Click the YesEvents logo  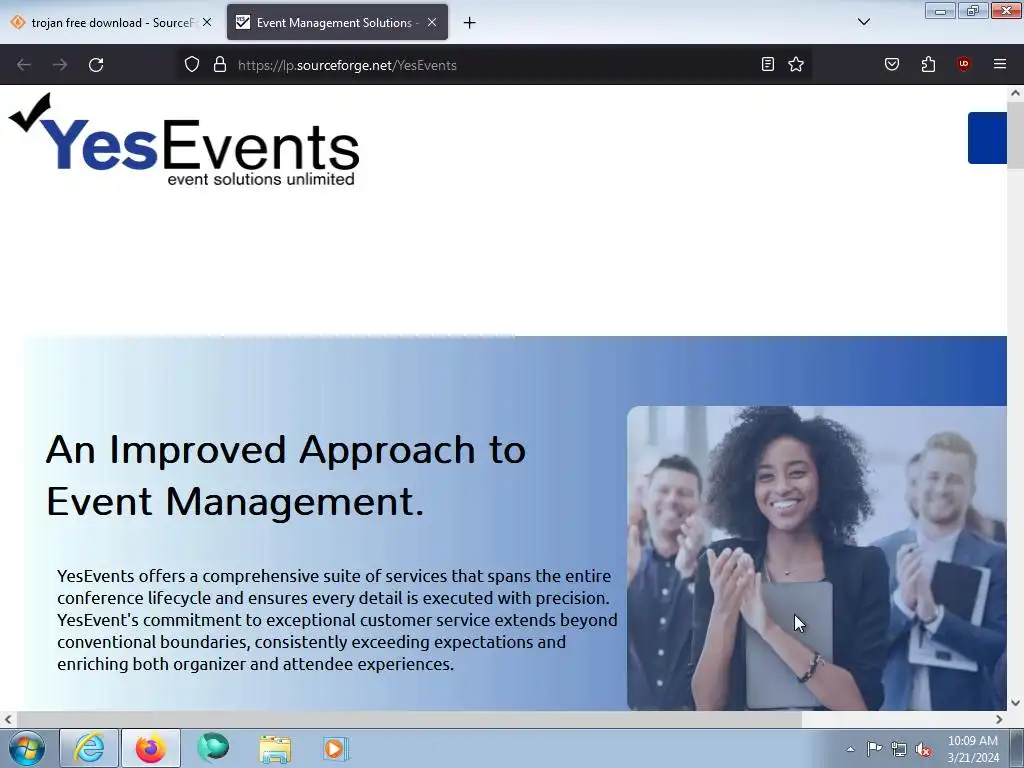pyautogui.click(x=184, y=140)
